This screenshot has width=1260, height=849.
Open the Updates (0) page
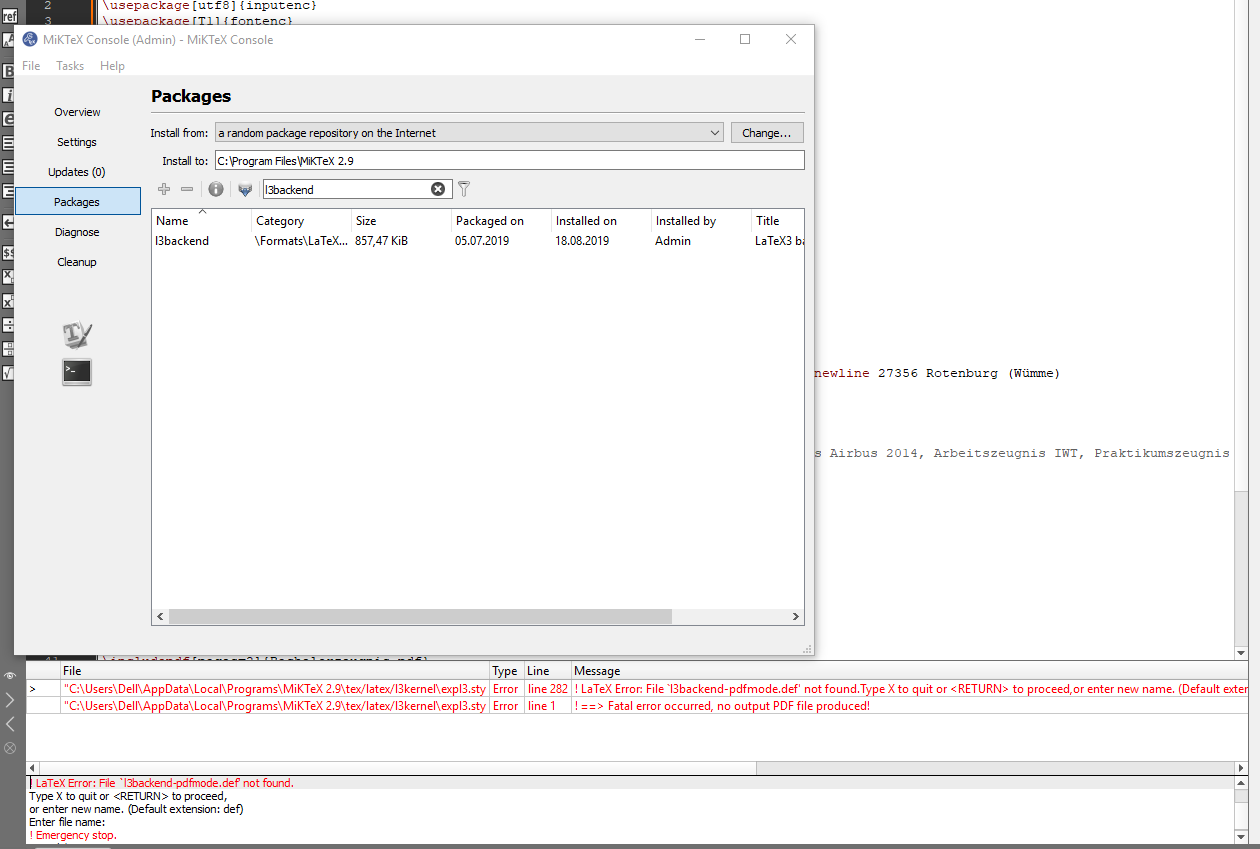77,172
